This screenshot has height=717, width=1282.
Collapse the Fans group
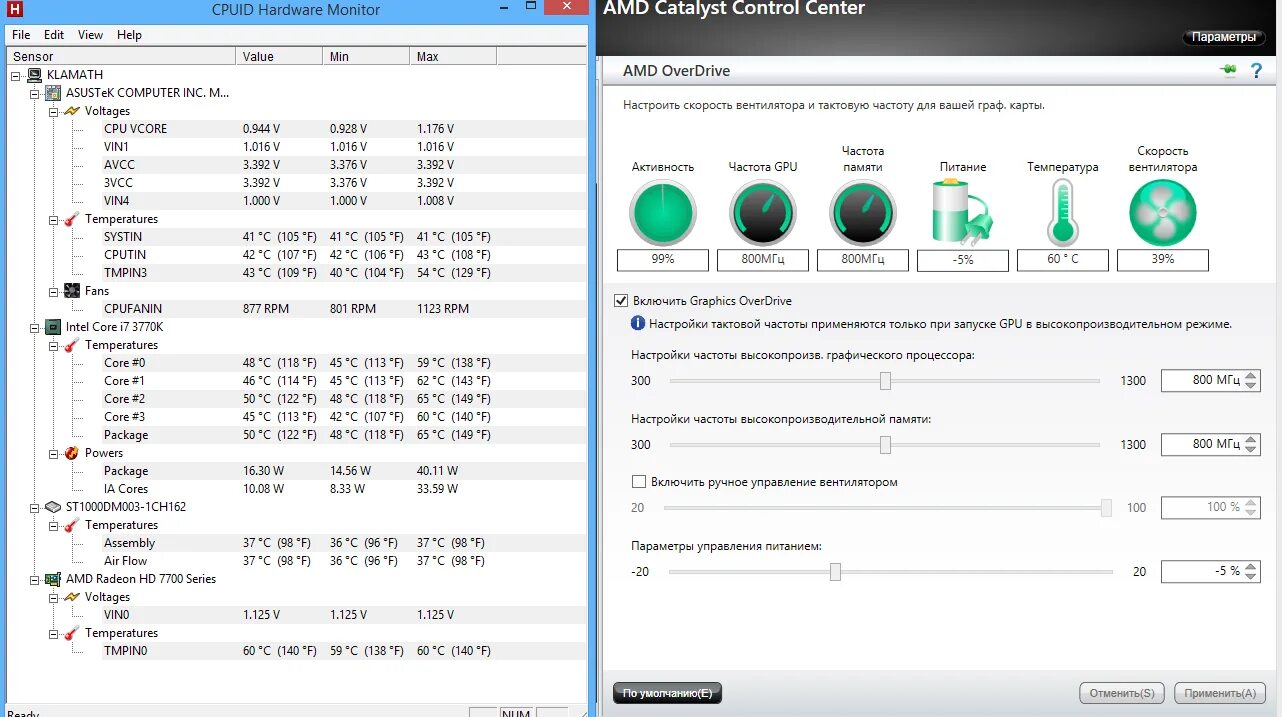tap(54, 291)
